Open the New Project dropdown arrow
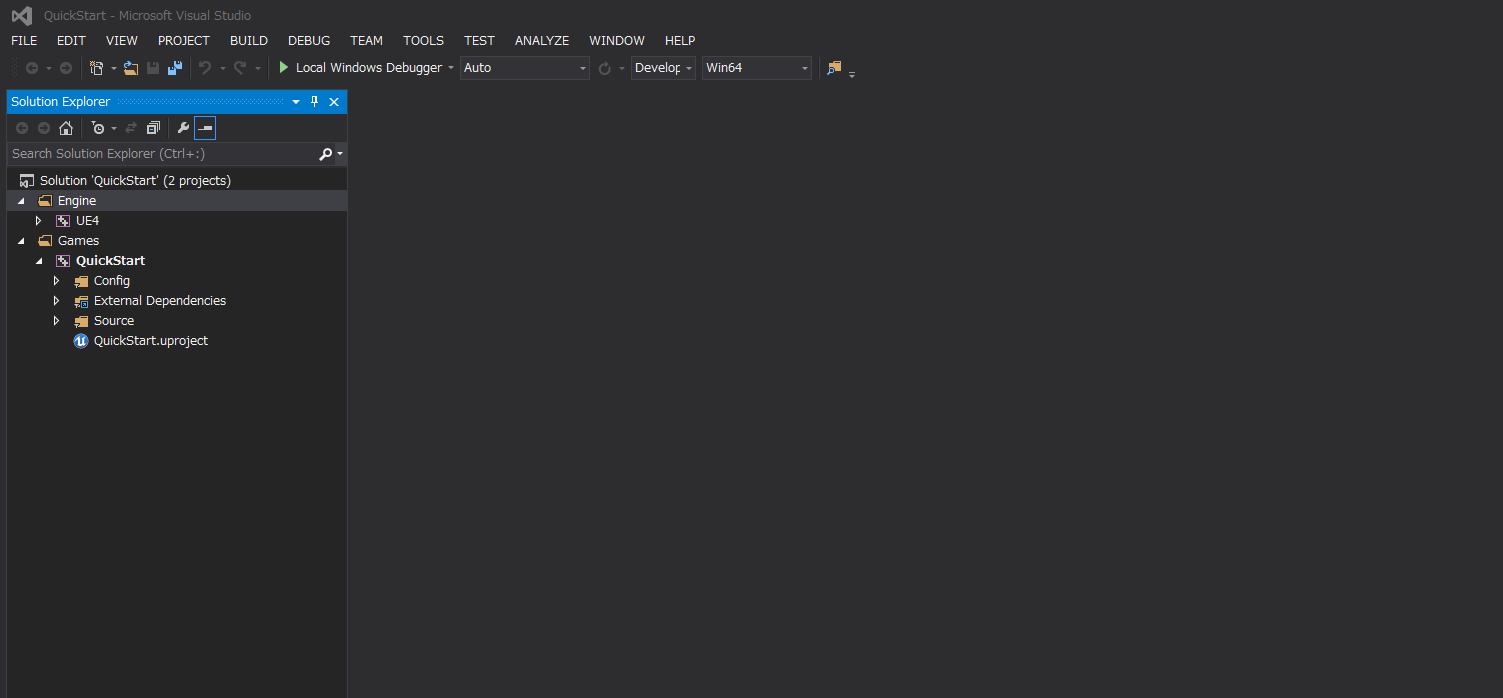This screenshot has height=698, width=1503. coord(113,68)
